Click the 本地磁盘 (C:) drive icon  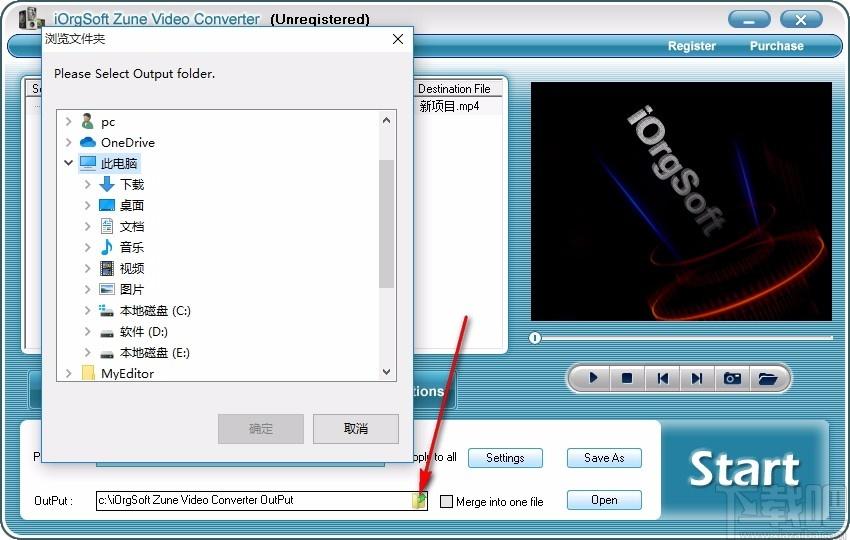[106, 310]
